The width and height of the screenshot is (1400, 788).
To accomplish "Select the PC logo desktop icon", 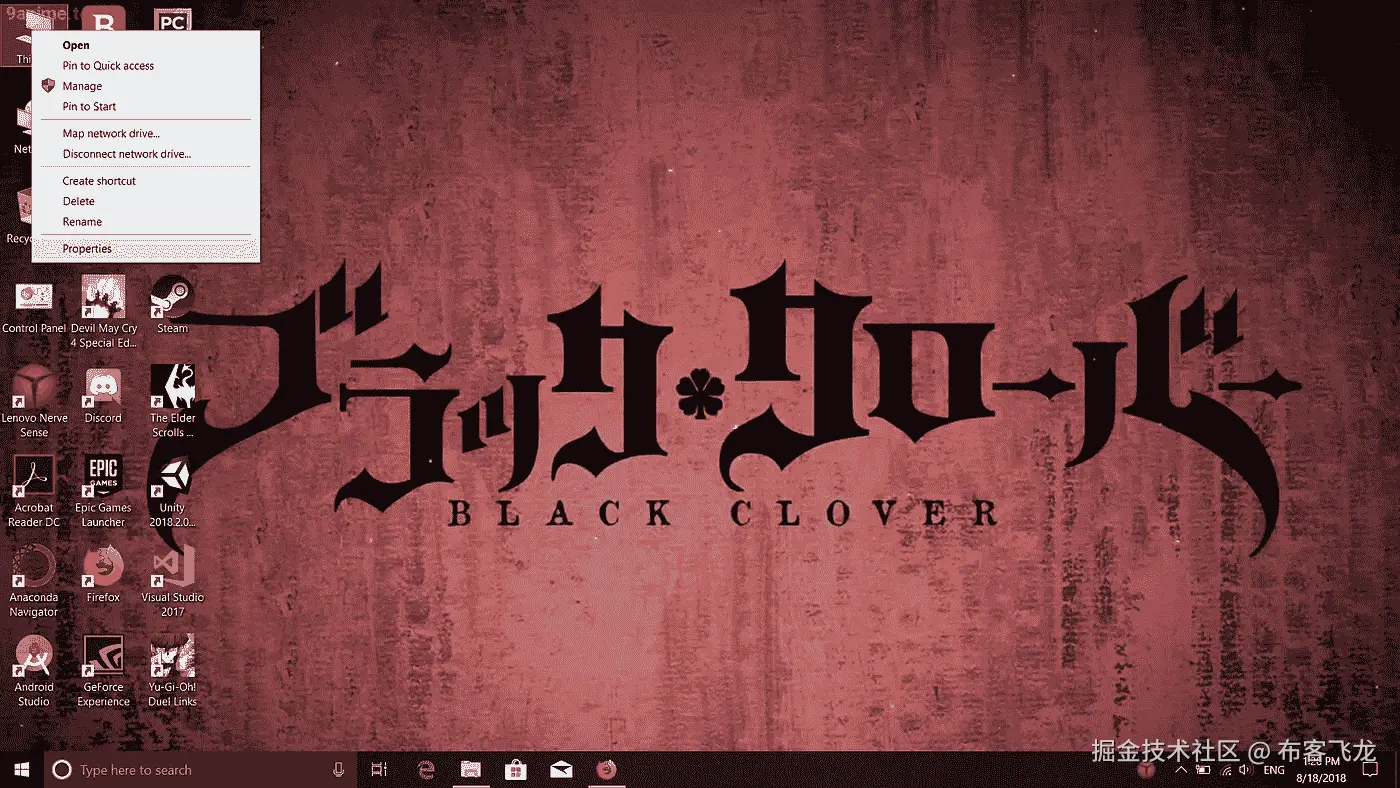I will point(173,20).
